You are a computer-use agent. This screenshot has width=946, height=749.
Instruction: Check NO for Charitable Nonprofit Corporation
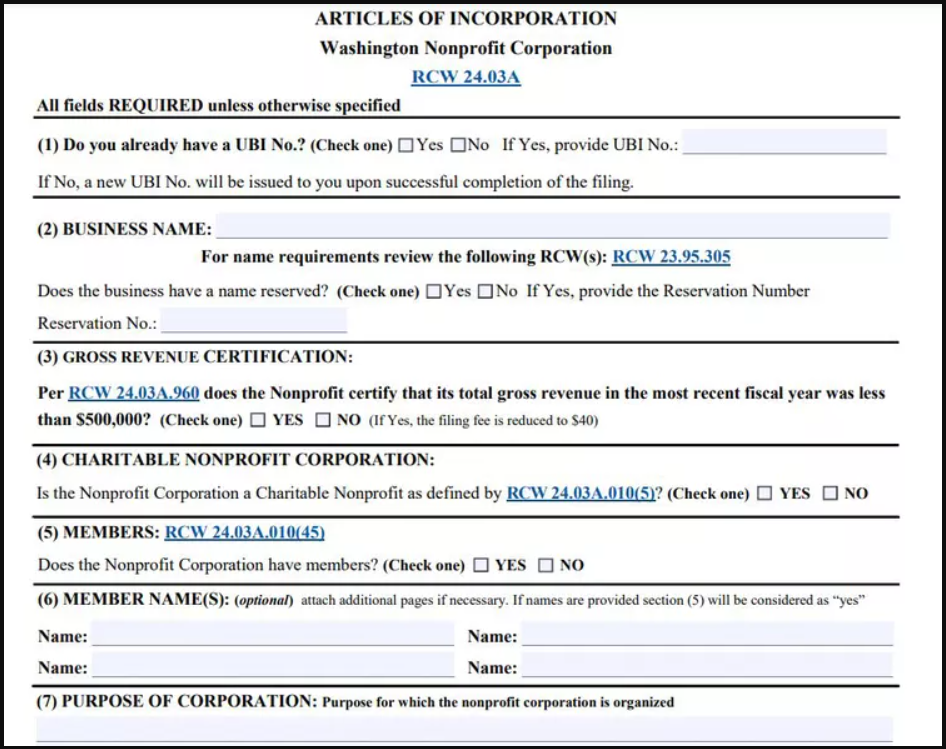tap(831, 494)
